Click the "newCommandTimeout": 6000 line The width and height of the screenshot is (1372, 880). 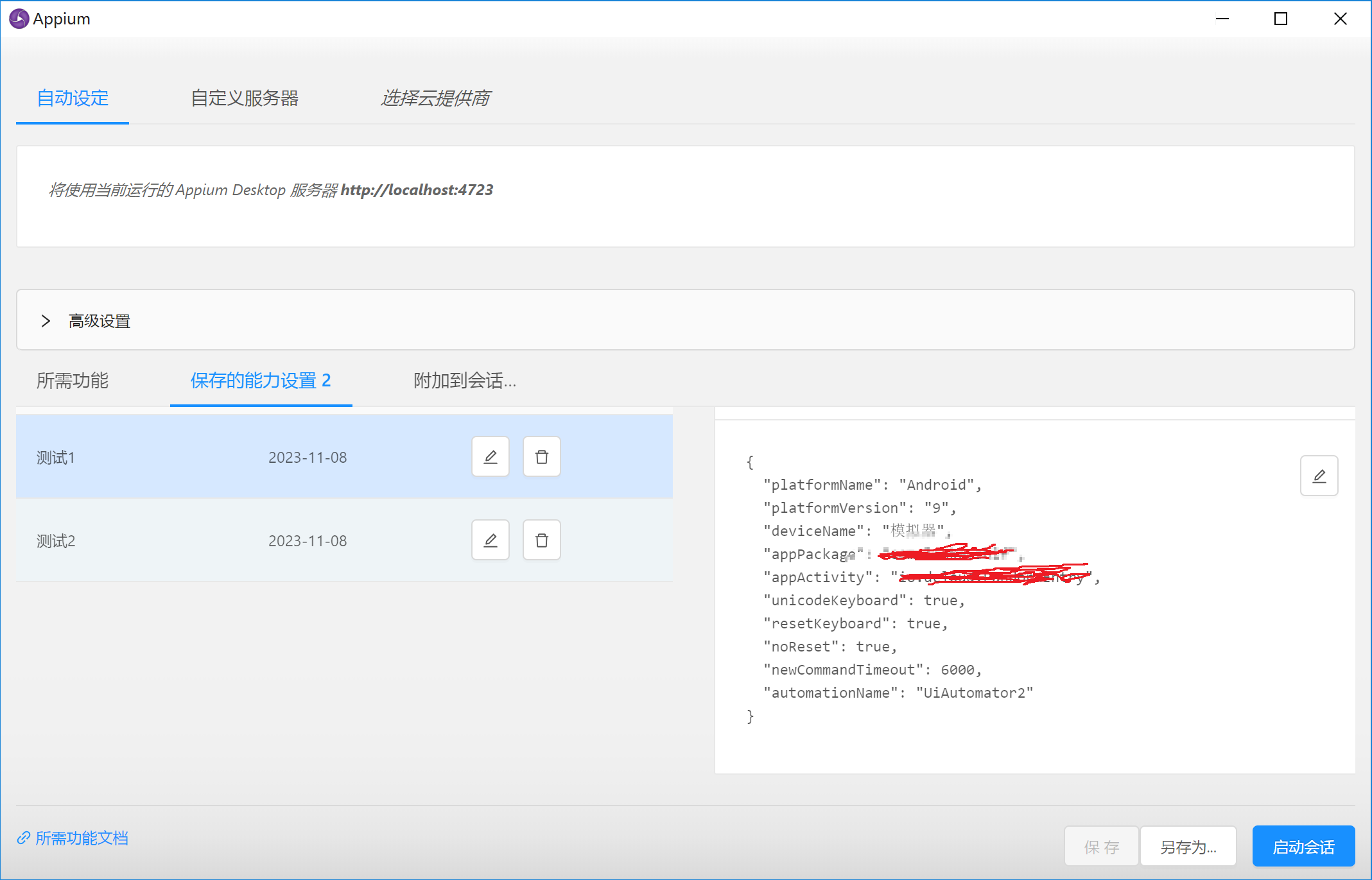point(873,669)
